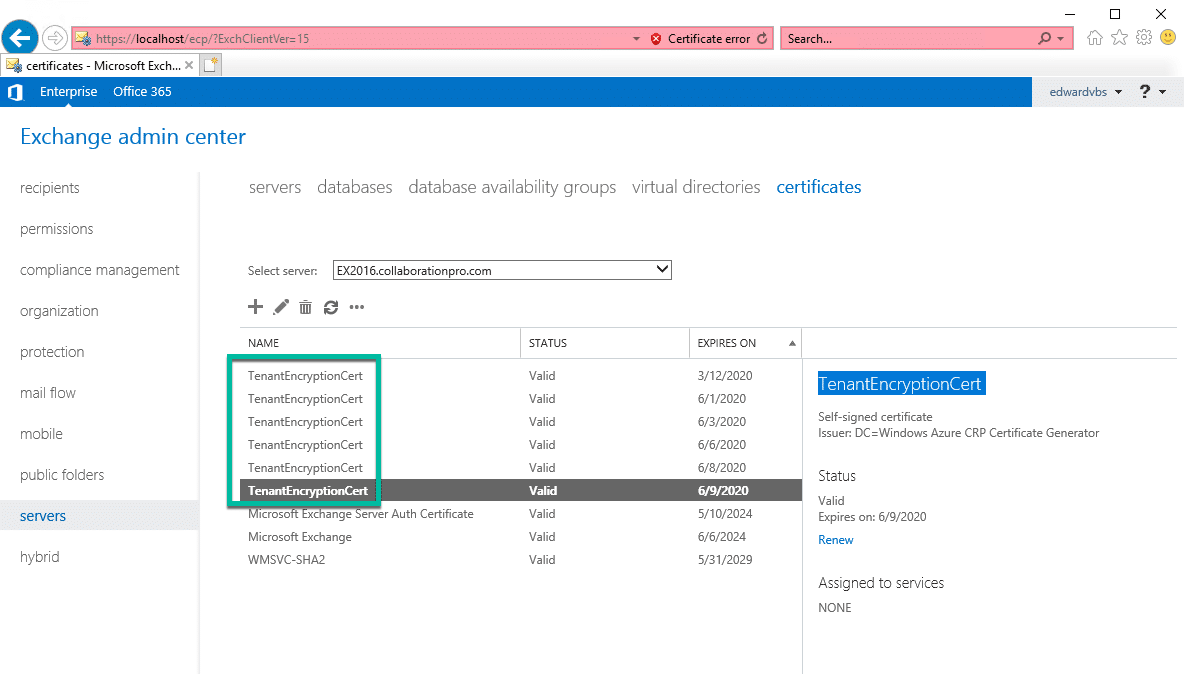Viewport: 1184px width, 674px height.
Task: Click the browser favorites star icon
Action: [x=1119, y=37]
